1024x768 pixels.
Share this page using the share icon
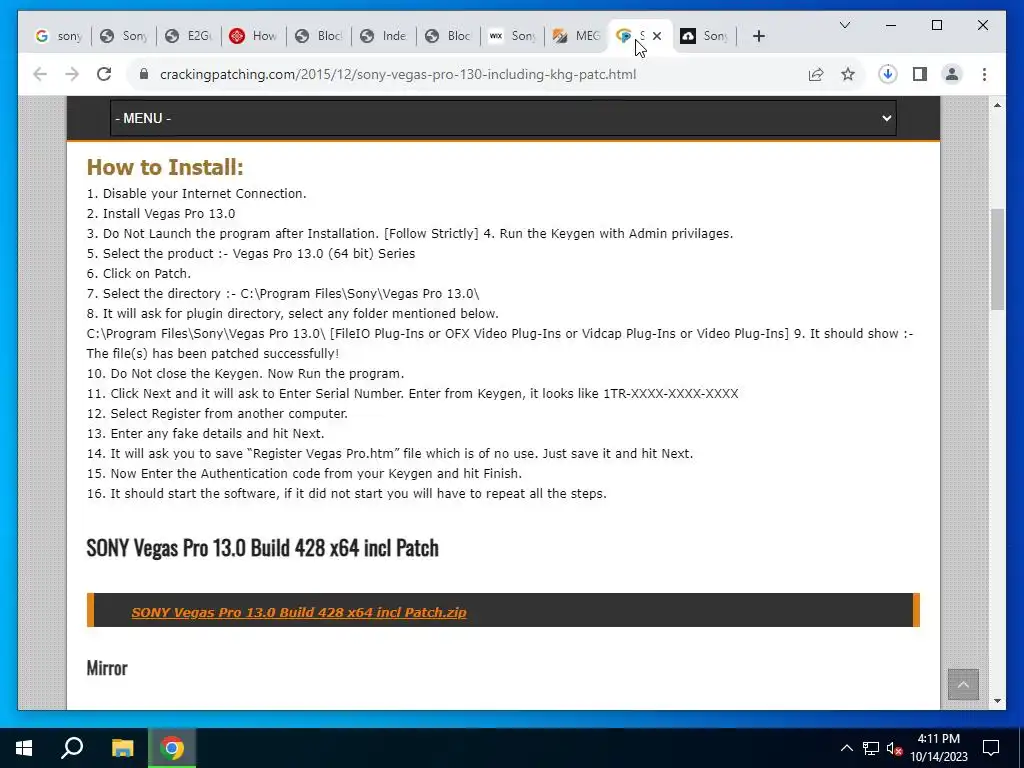point(816,74)
